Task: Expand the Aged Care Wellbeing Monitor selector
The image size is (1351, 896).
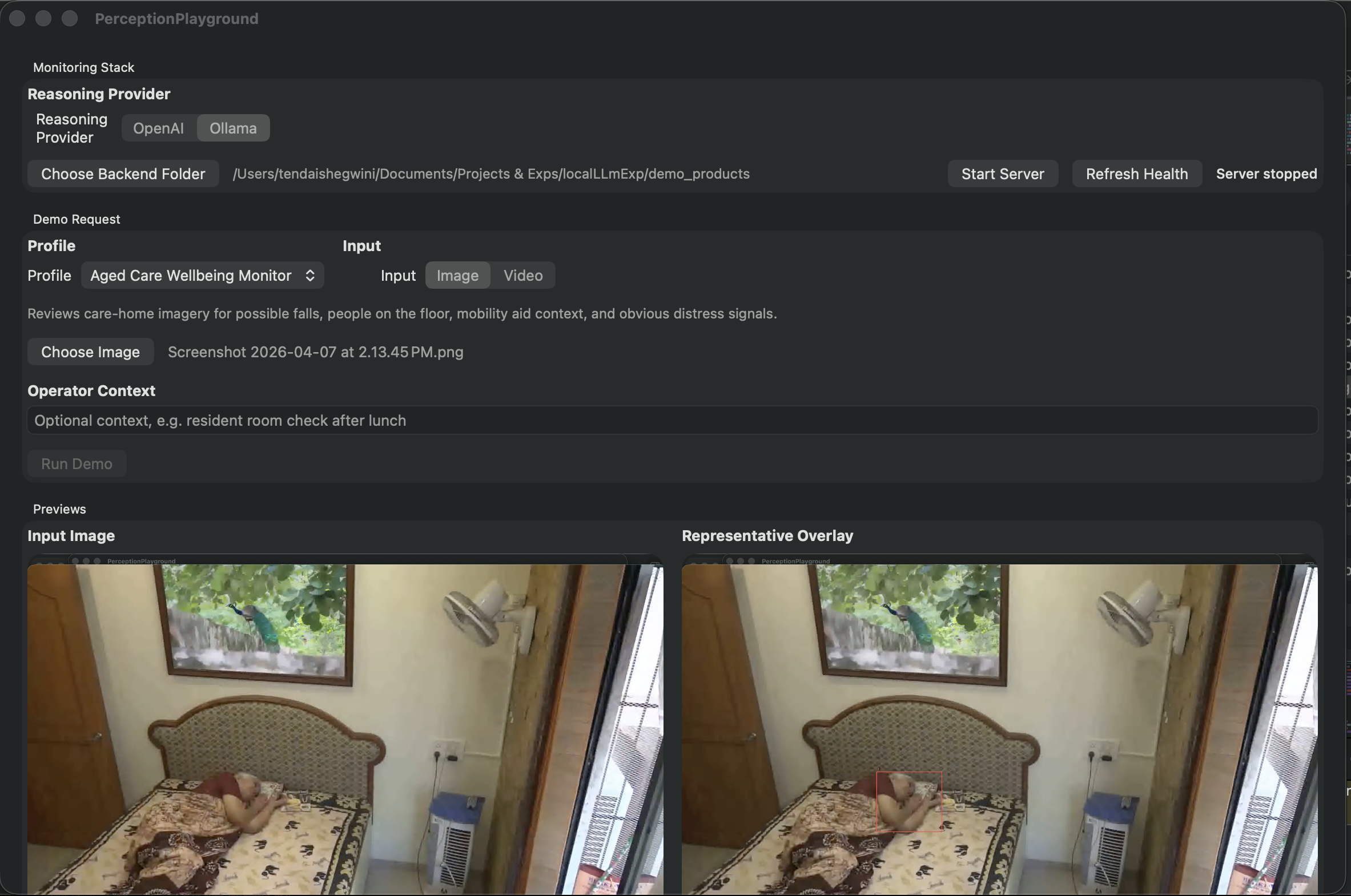Action: (x=202, y=275)
